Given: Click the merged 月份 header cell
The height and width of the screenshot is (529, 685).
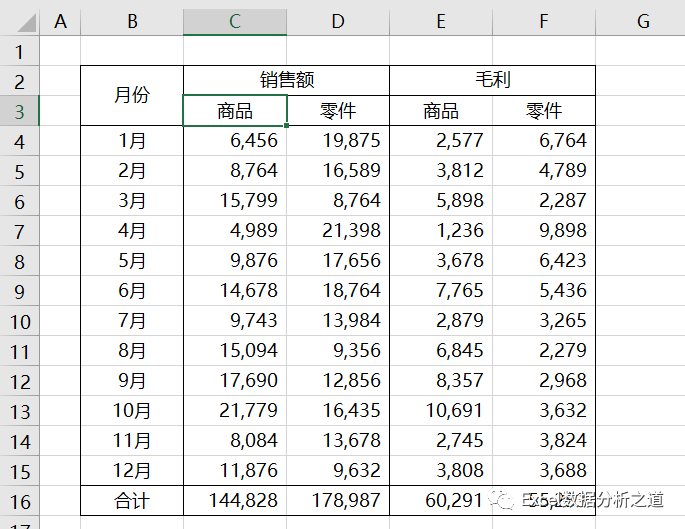Looking at the screenshot, I should 132,96.
